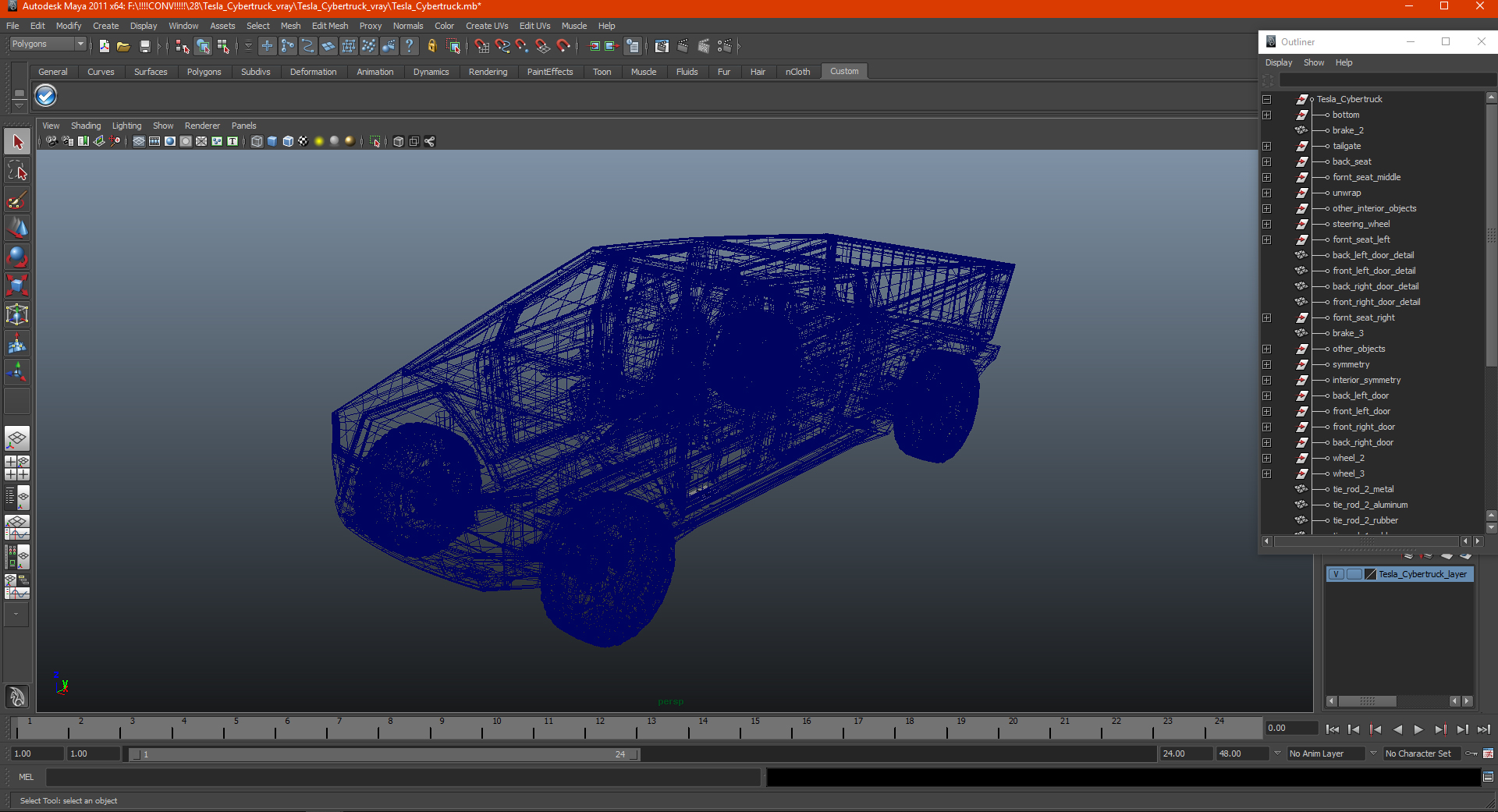Enable snap to points magnet icon
Image resolution: width=1498 pixels, height=812 pixels.
pyautogui.click(x=523, y=47)
